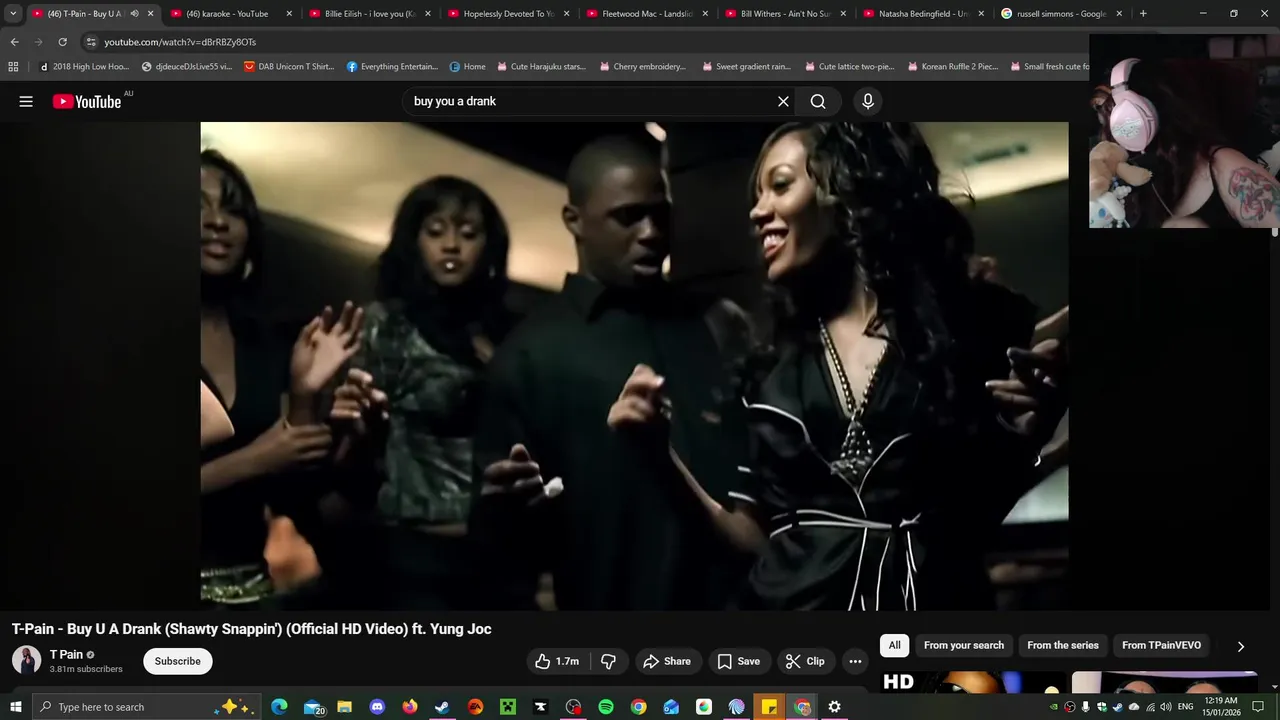The width and height of the screenshot is (1280, 720).
Task: Create a clip with the Clip button
Action: coord(805,661)
